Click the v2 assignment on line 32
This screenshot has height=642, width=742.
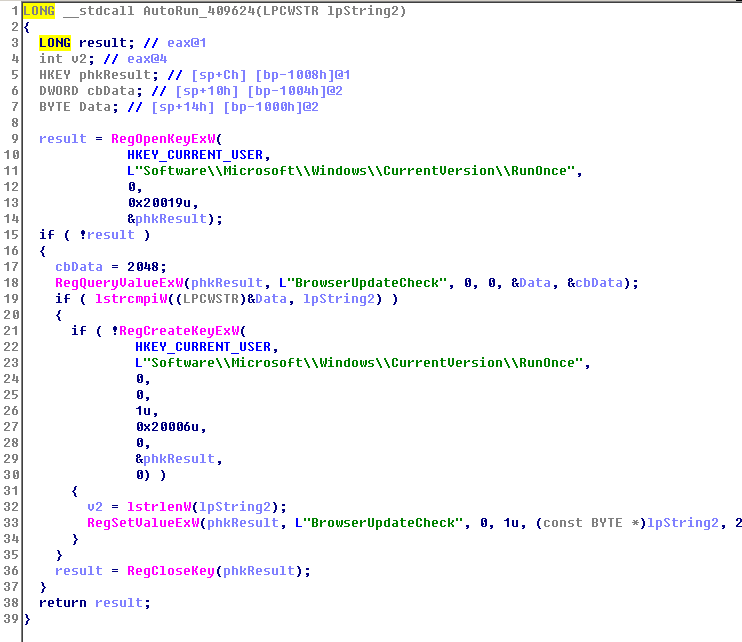click(95, 507)
